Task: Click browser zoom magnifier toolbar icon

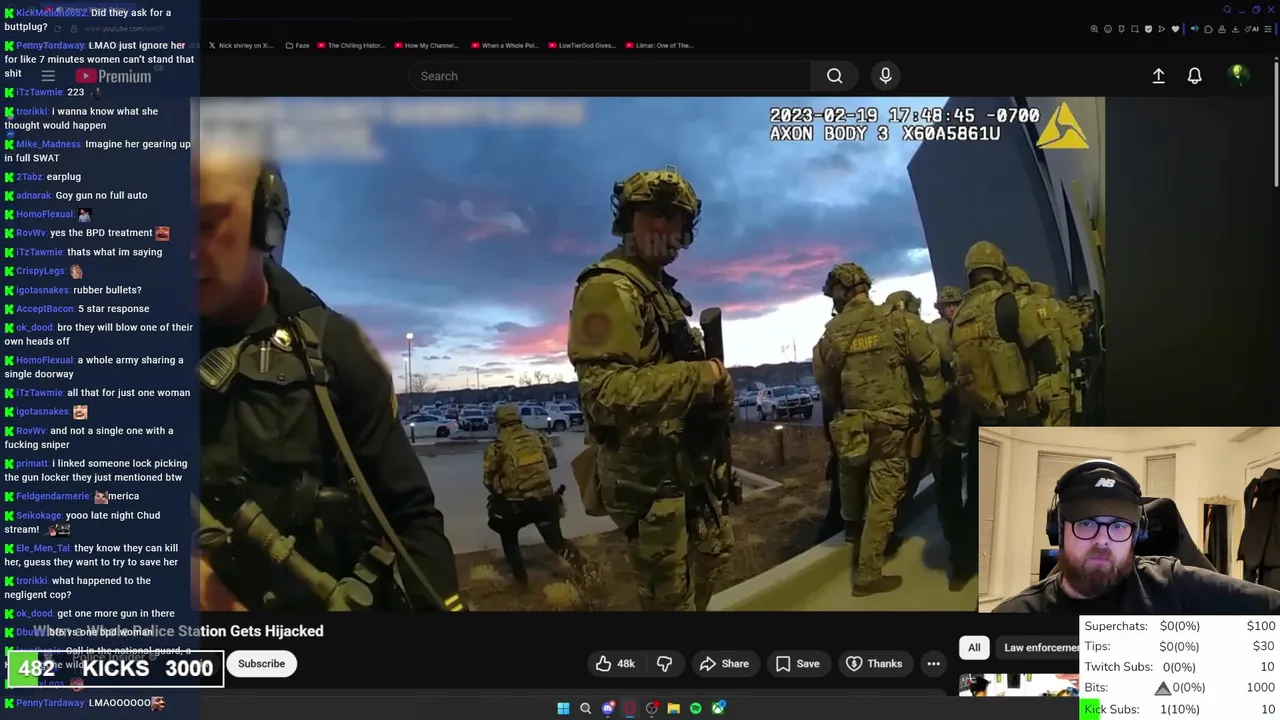Action: point(1094,29)
